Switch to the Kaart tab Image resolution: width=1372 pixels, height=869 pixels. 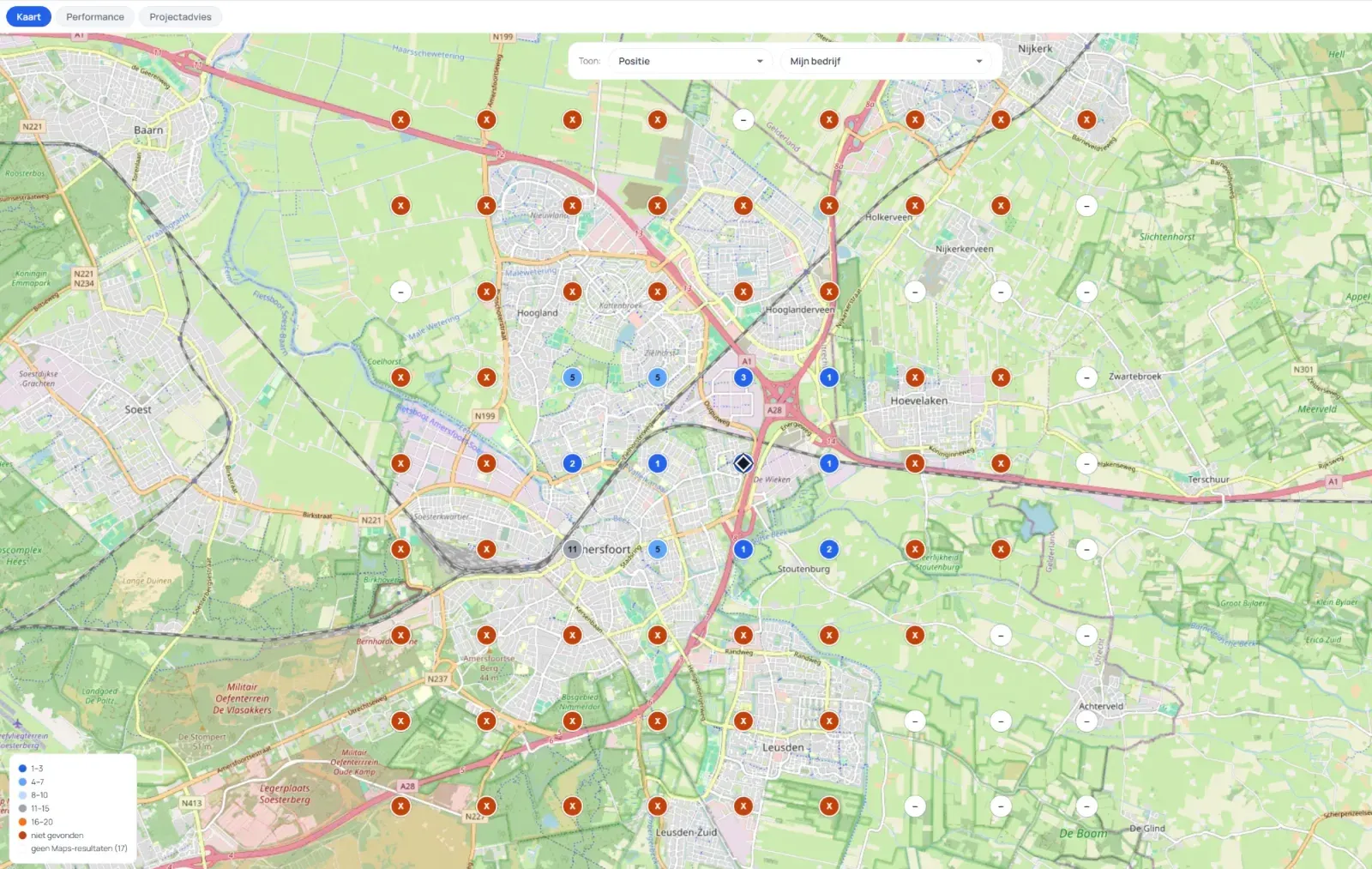(x=28, y=16)
